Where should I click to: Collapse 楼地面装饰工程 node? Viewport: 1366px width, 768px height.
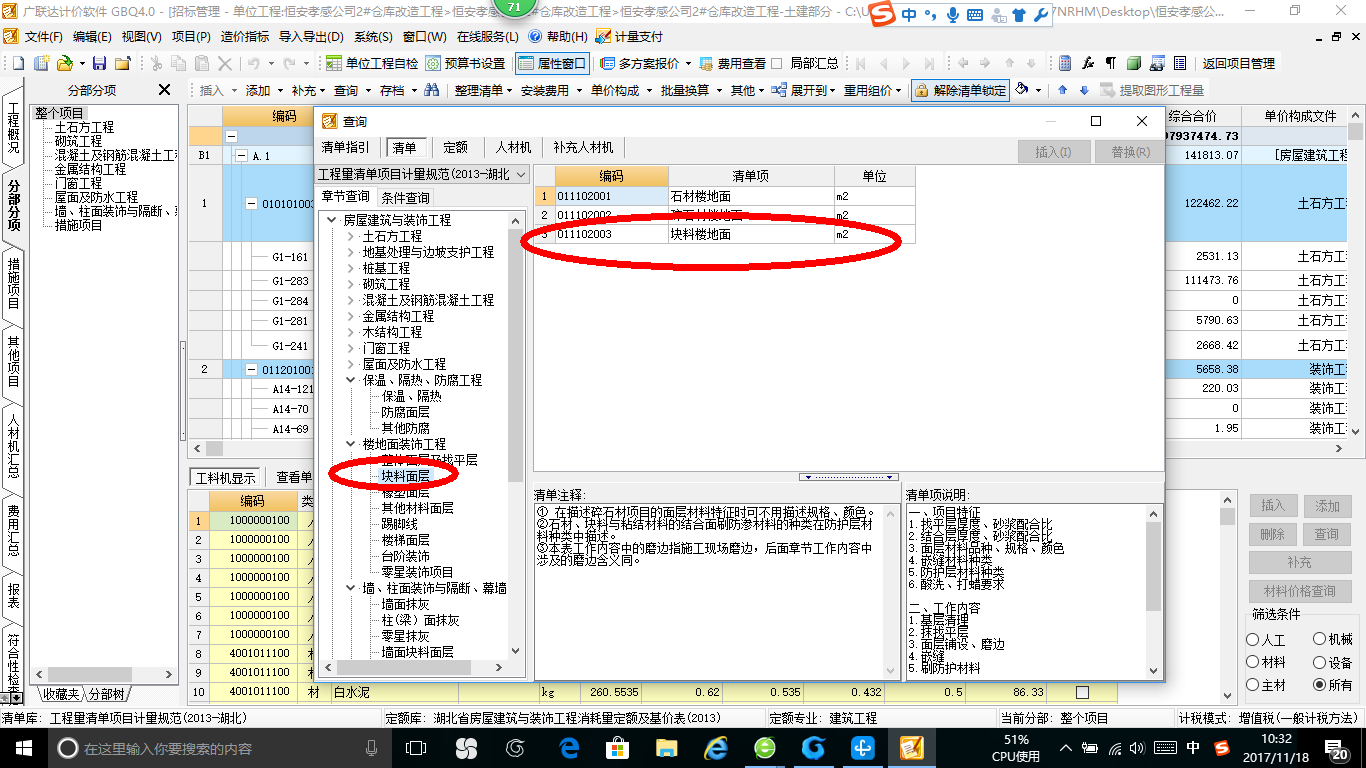point(351,445)
